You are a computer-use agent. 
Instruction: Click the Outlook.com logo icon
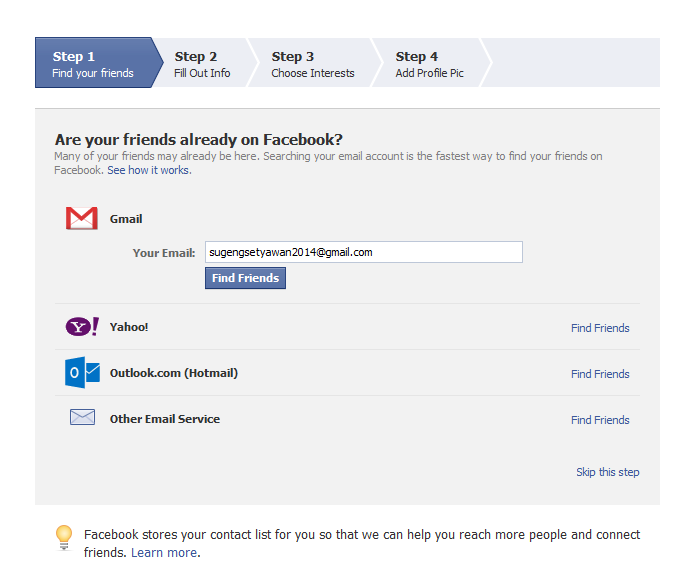82,372
